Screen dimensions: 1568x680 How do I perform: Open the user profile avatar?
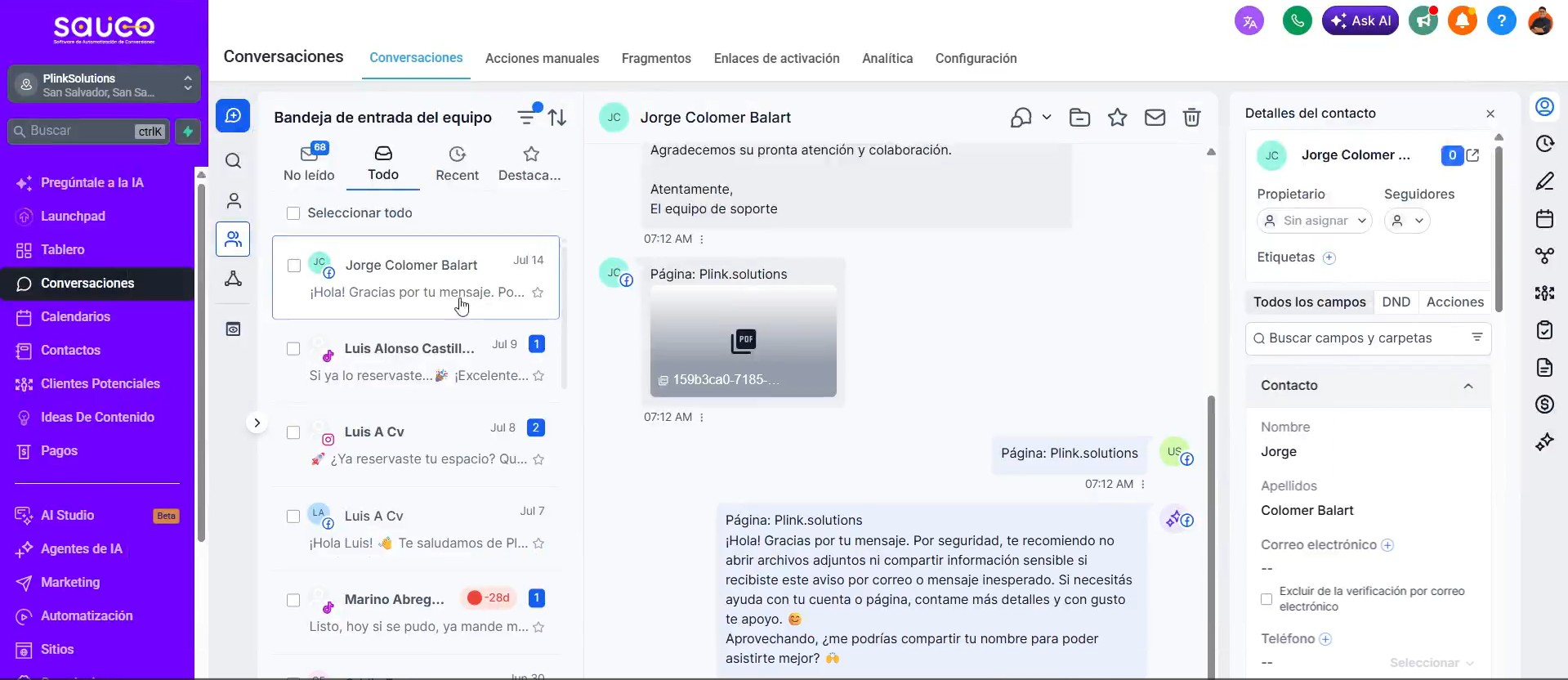tap(1540, 20)
